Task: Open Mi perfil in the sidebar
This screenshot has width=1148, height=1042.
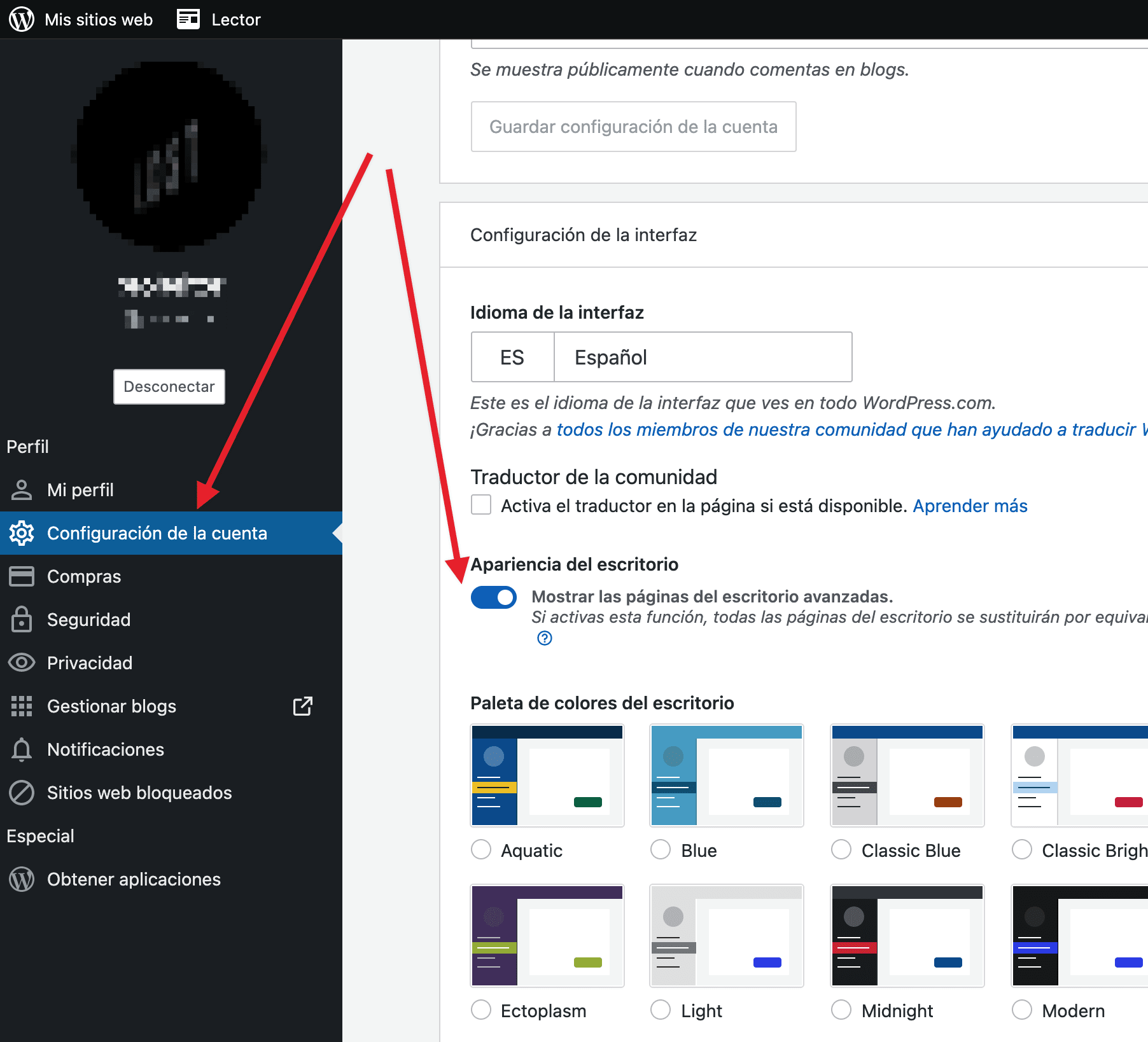Action: 80,490
